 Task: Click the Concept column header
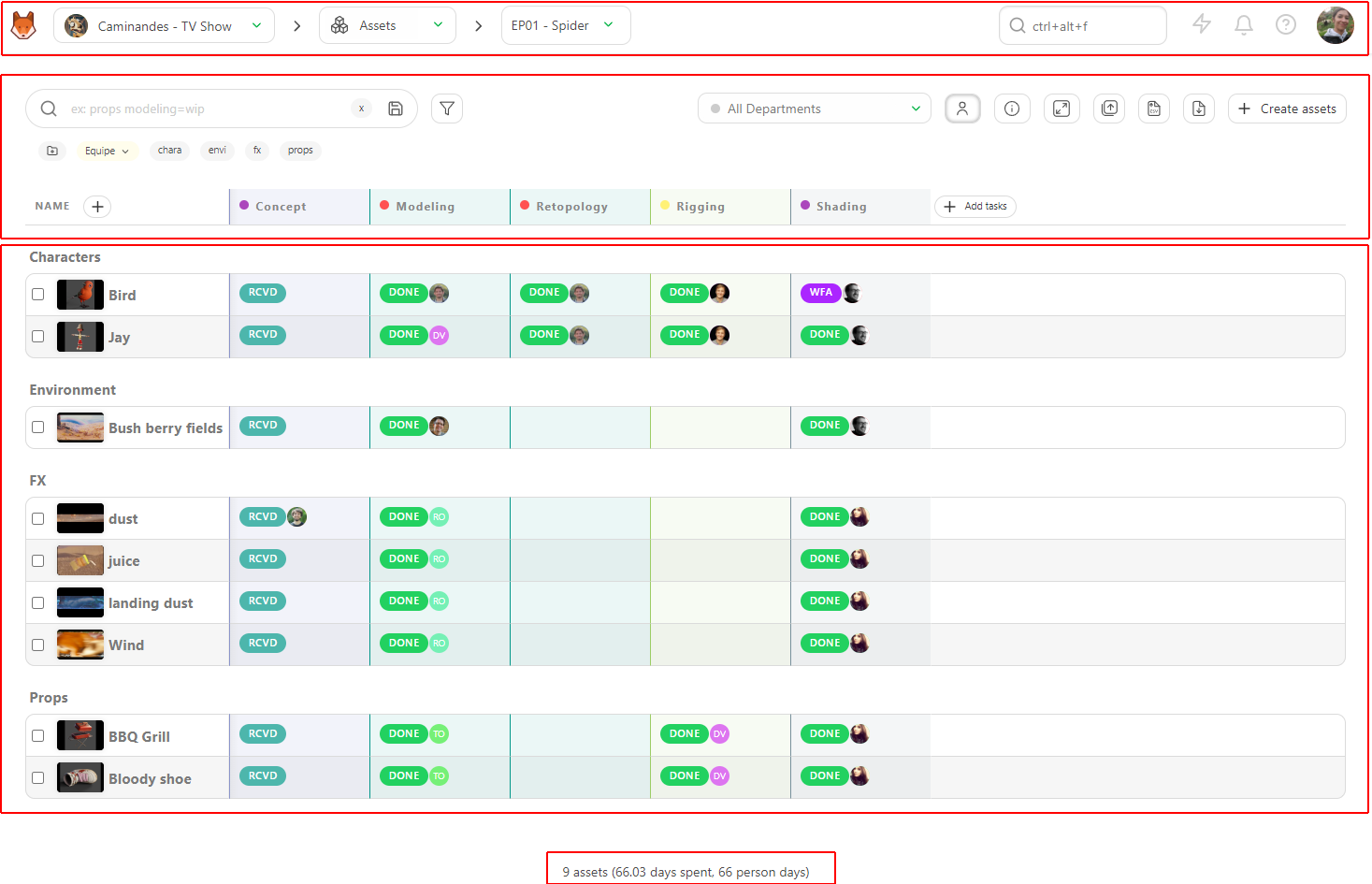[x=299, y=207]
